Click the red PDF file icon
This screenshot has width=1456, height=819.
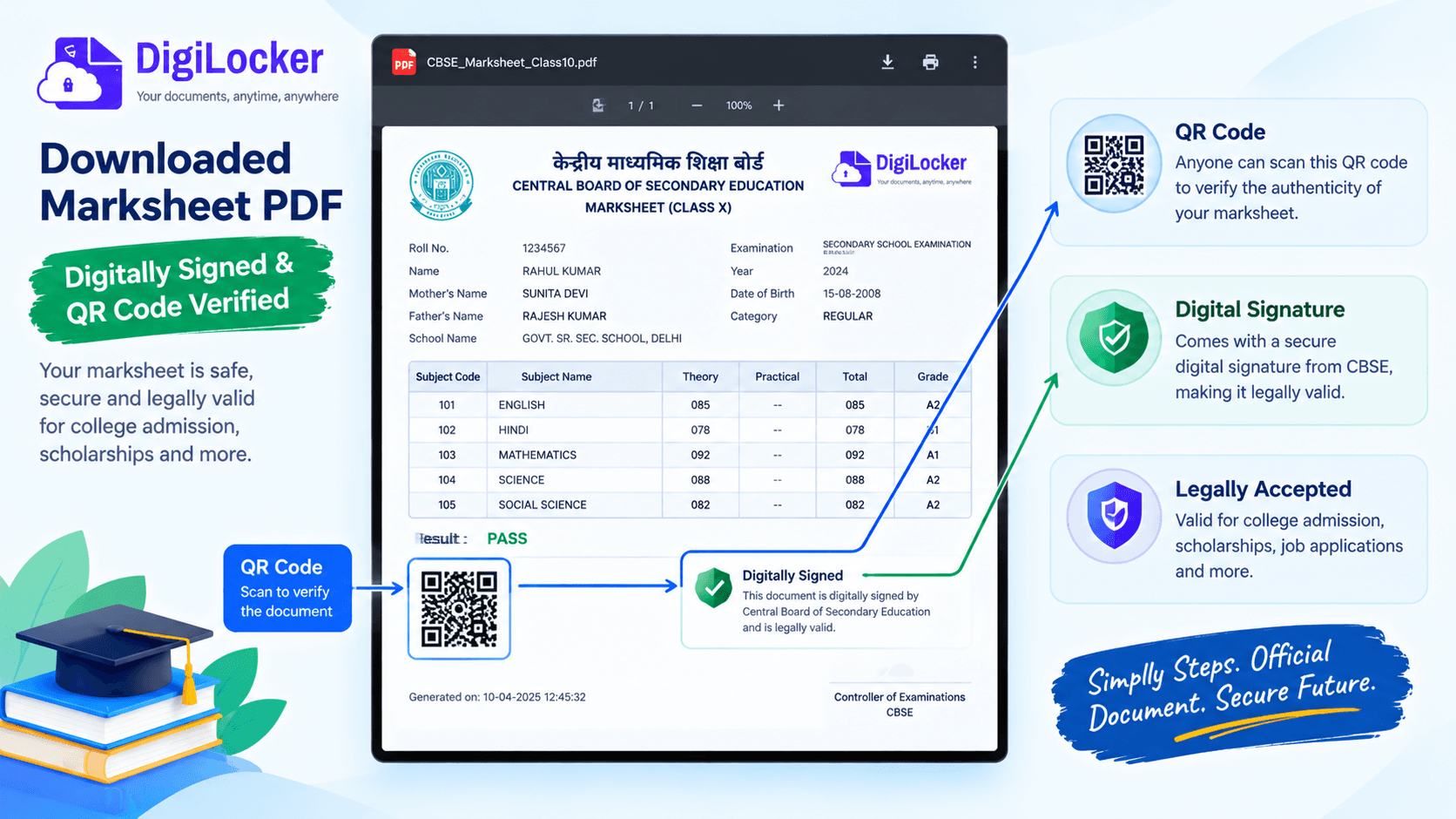pyautogui.click(x=403, y=62)
